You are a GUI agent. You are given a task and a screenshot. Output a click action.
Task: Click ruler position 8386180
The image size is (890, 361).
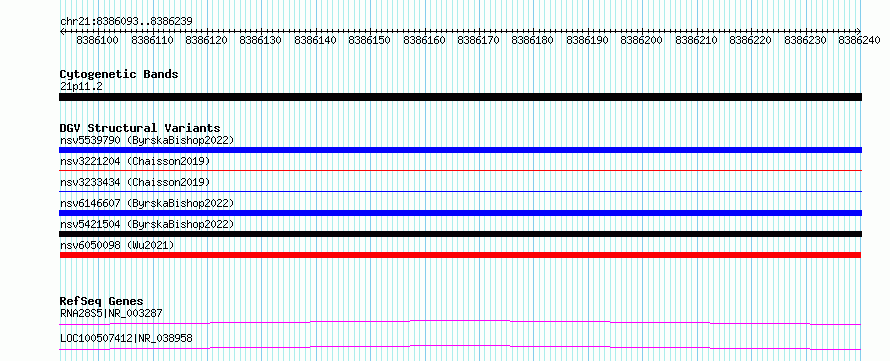click(532, 40)
